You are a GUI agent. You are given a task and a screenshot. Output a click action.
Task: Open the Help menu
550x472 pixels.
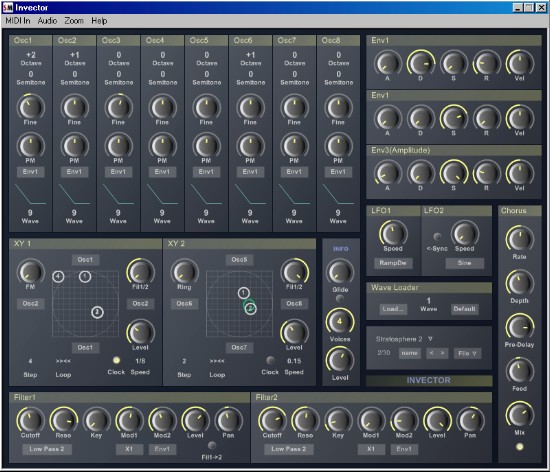tap(99, 21)
